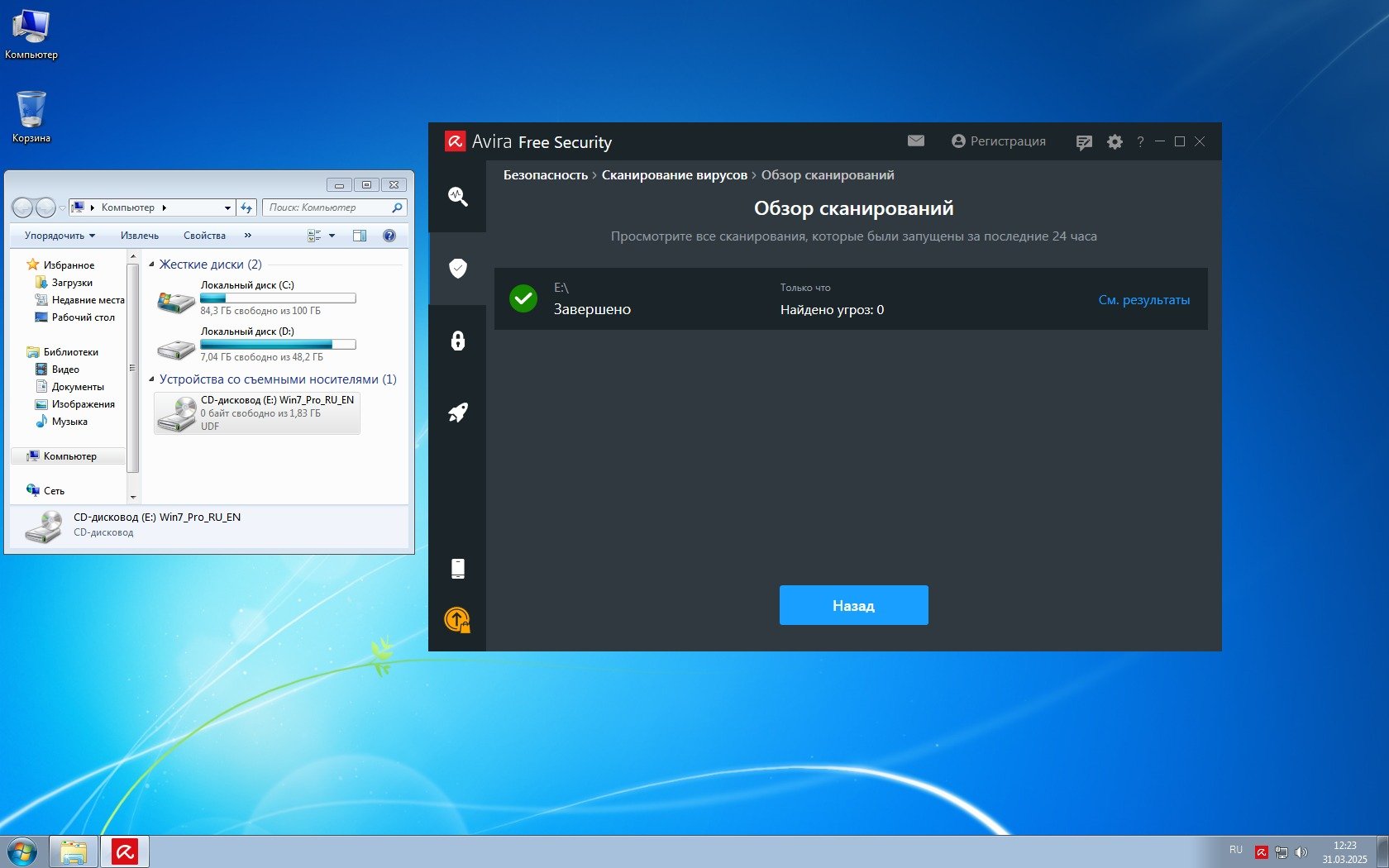The image size is (1389, 868).
Task: Click the feedback chat icon in Avira
Action: pos(1083,142)
